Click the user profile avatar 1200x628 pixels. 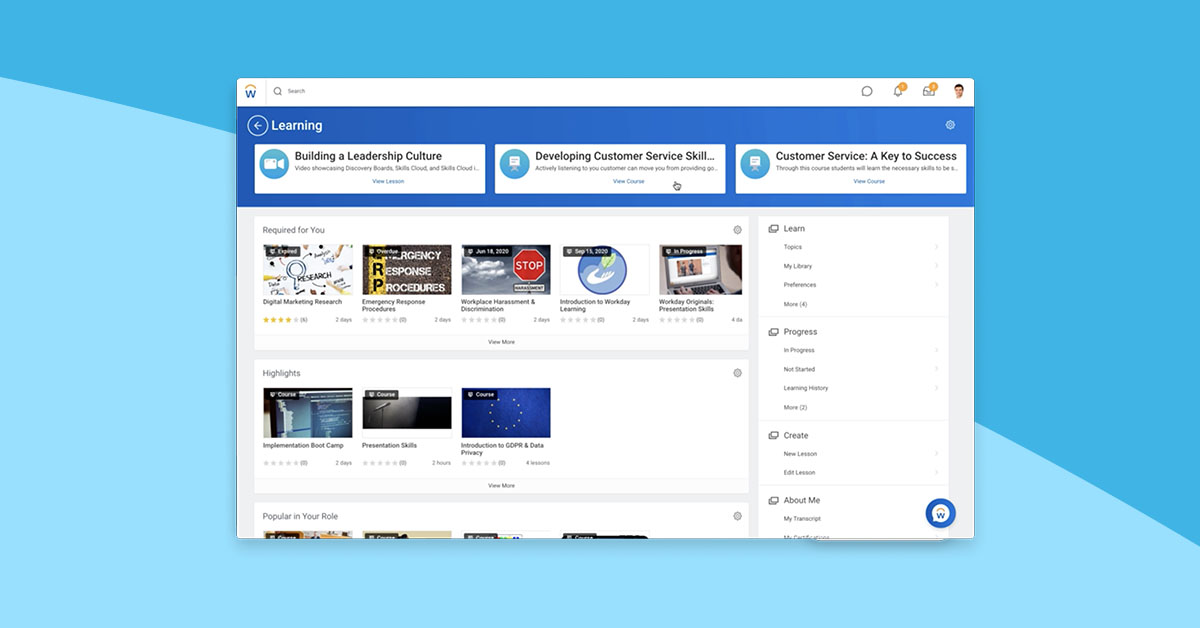[959, 91]
